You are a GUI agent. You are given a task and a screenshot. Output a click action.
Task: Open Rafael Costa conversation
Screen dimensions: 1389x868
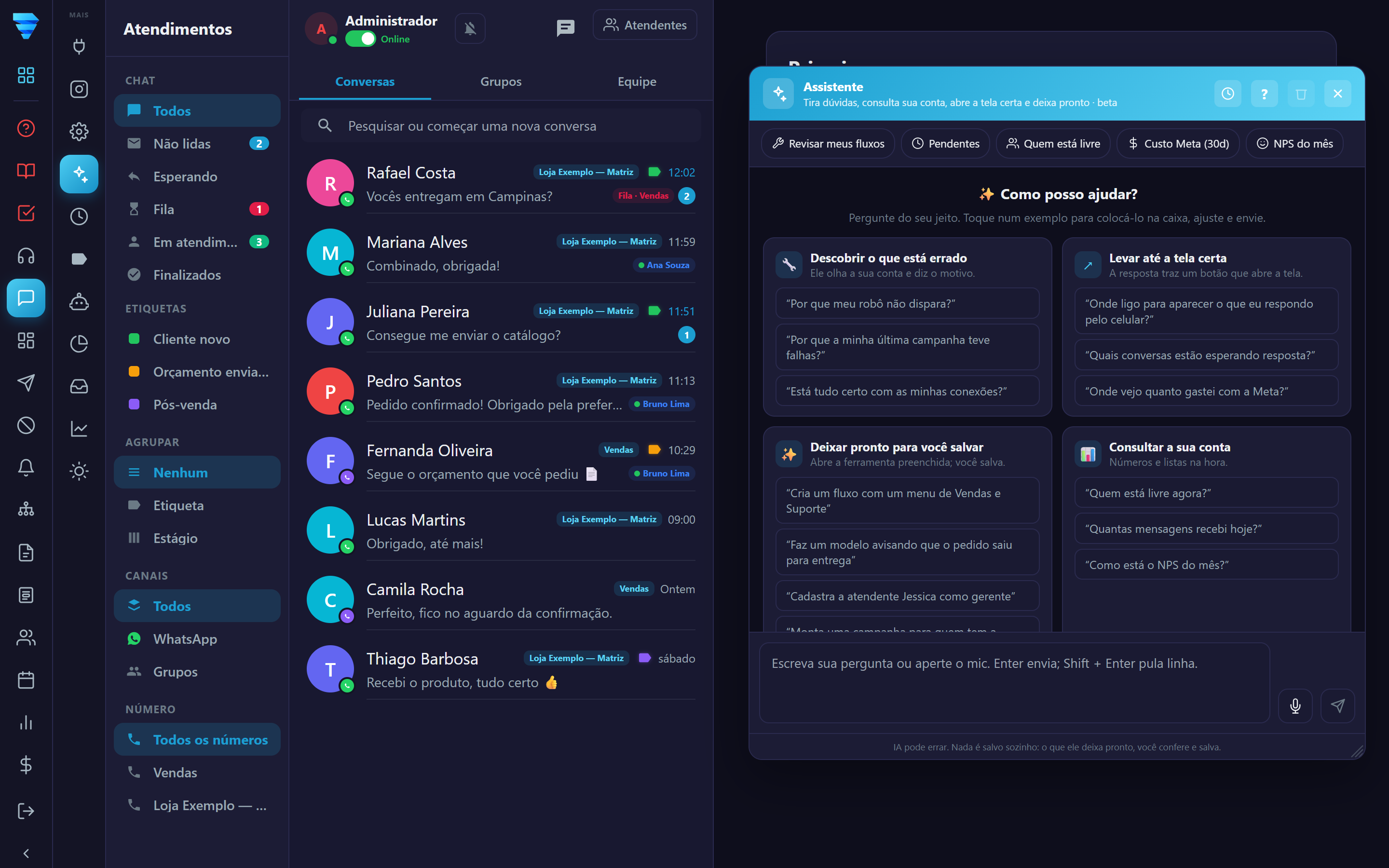pos(501,184)
